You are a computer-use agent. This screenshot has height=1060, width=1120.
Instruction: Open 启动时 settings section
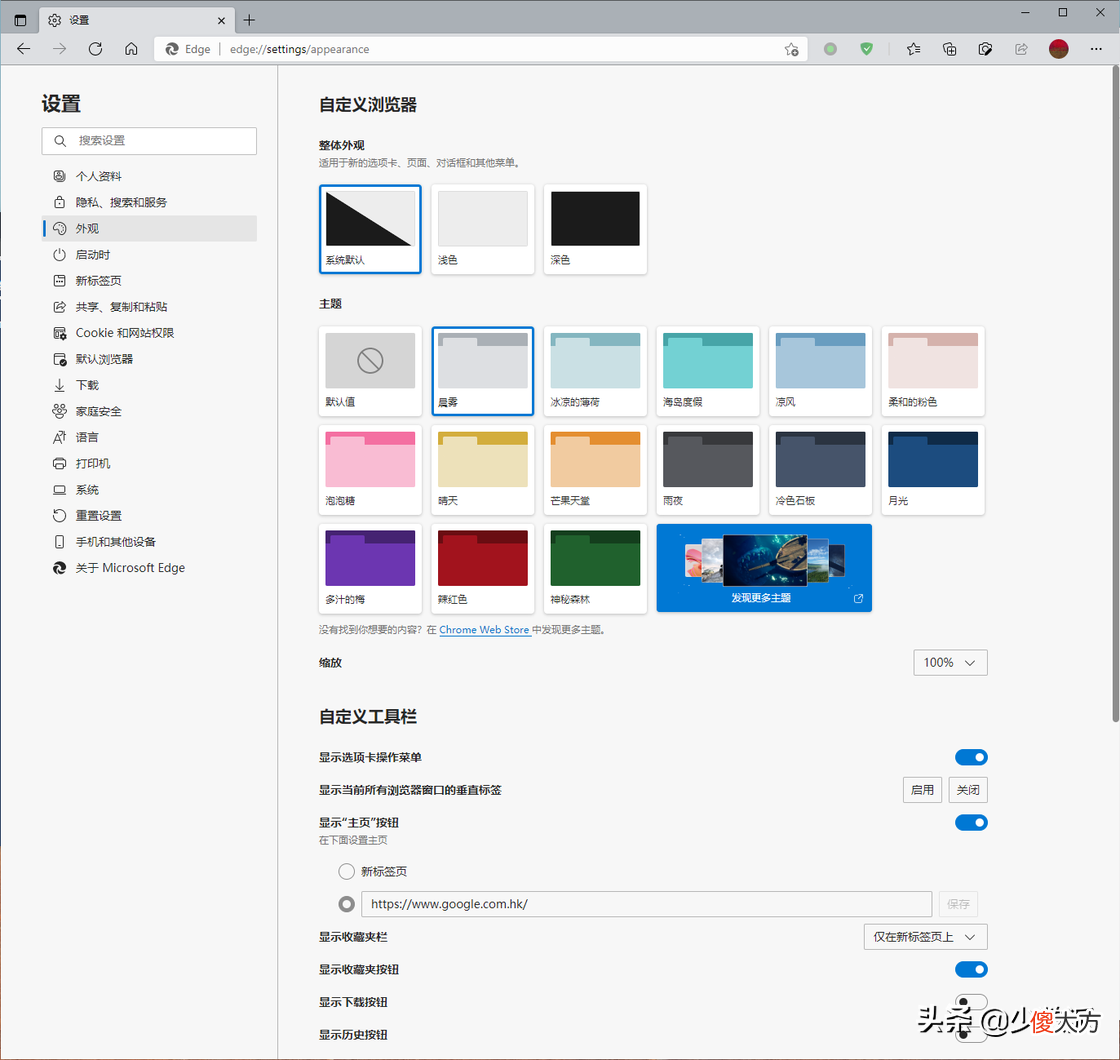click(149, 255)
